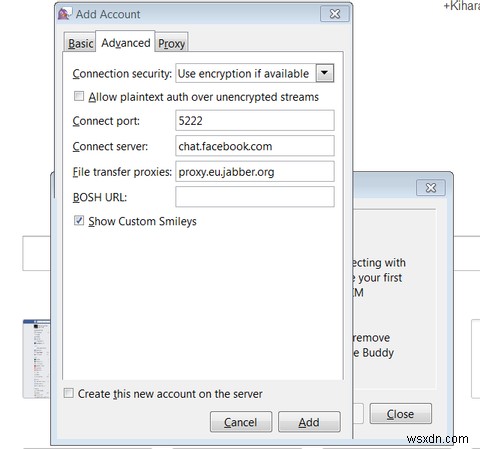Click Close button in the background window
The image size is (480, 449).
tap(400, 414)
